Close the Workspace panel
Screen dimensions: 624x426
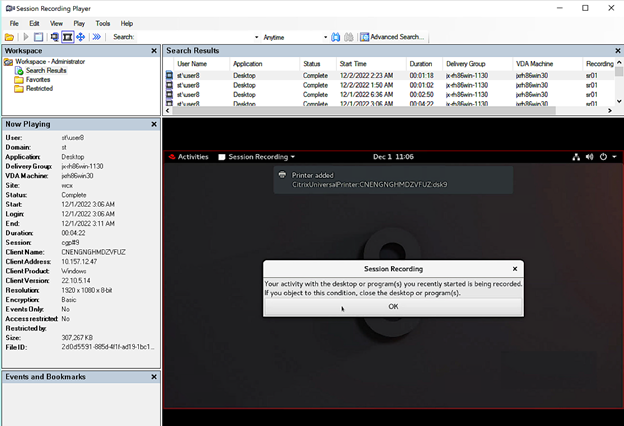coord(153,50)
